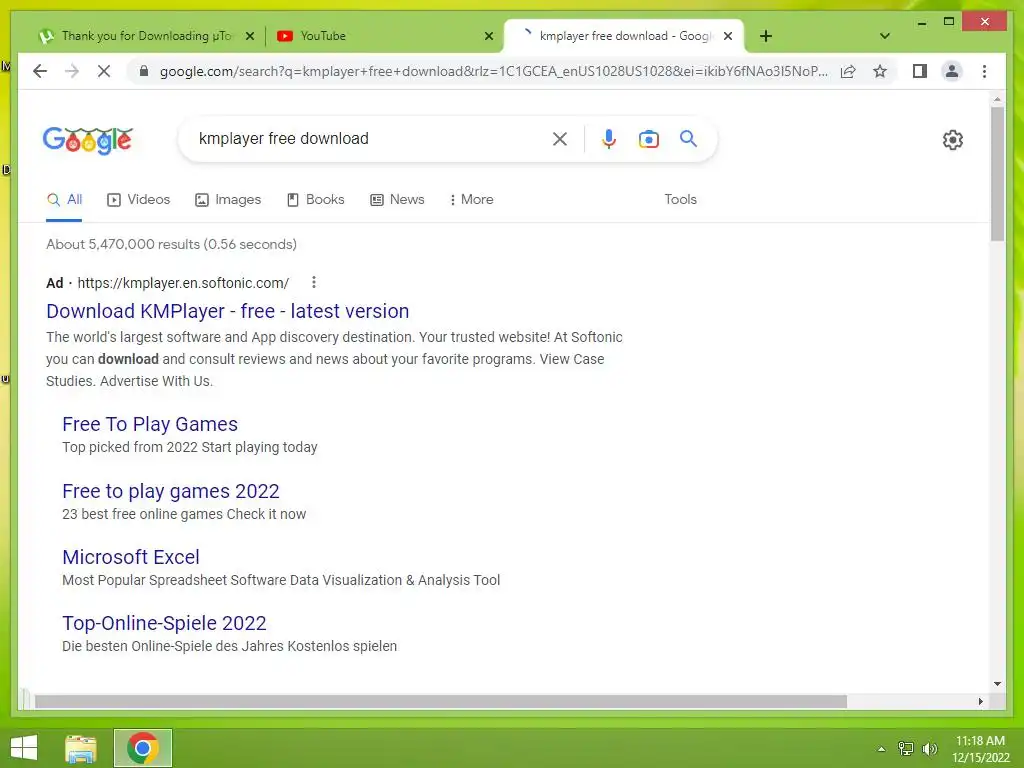Close the uTorrent download tab
1024x768 pixels.
click(x=249, y=36)
